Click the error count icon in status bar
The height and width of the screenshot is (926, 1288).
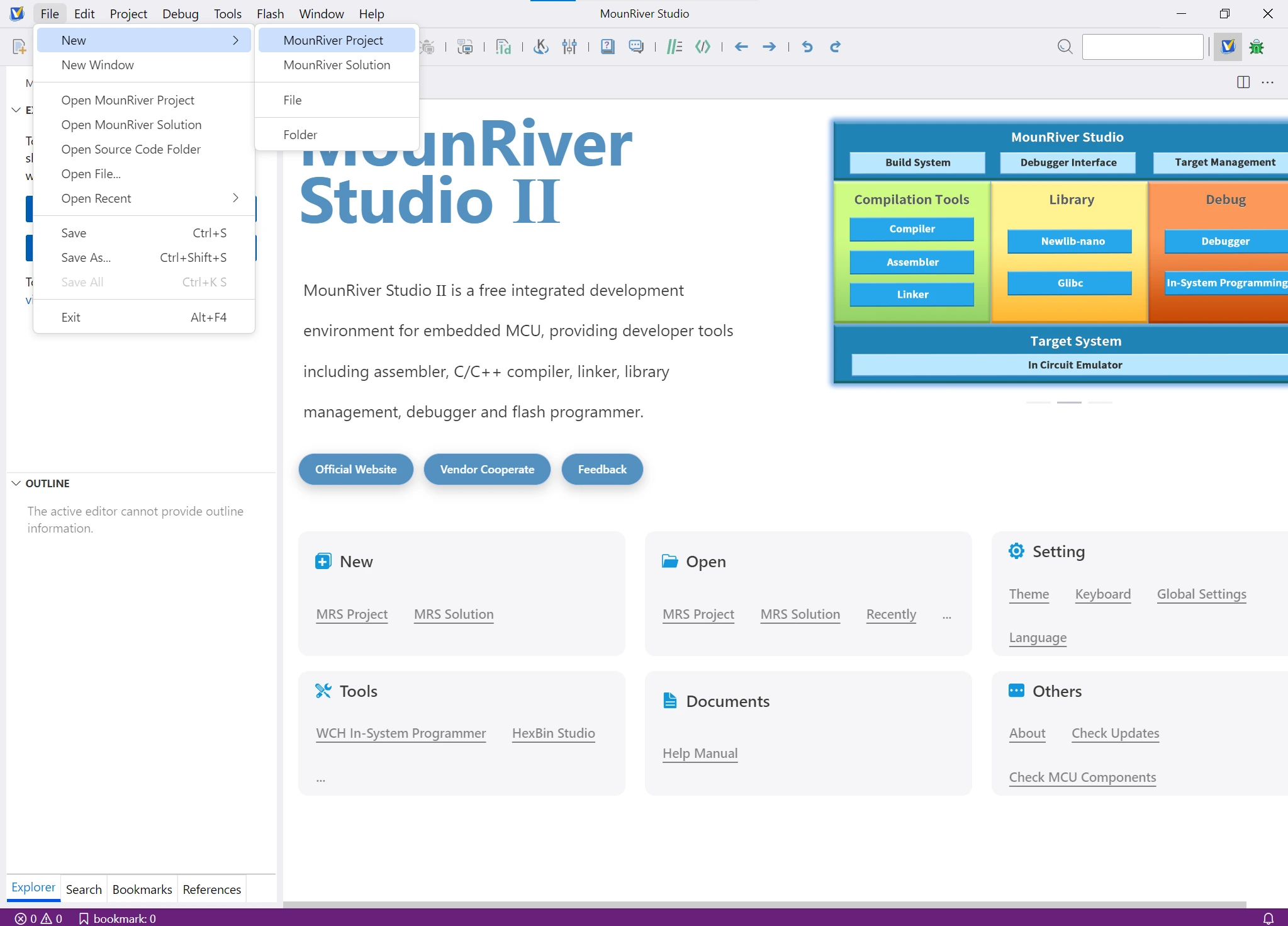point(20,918)
